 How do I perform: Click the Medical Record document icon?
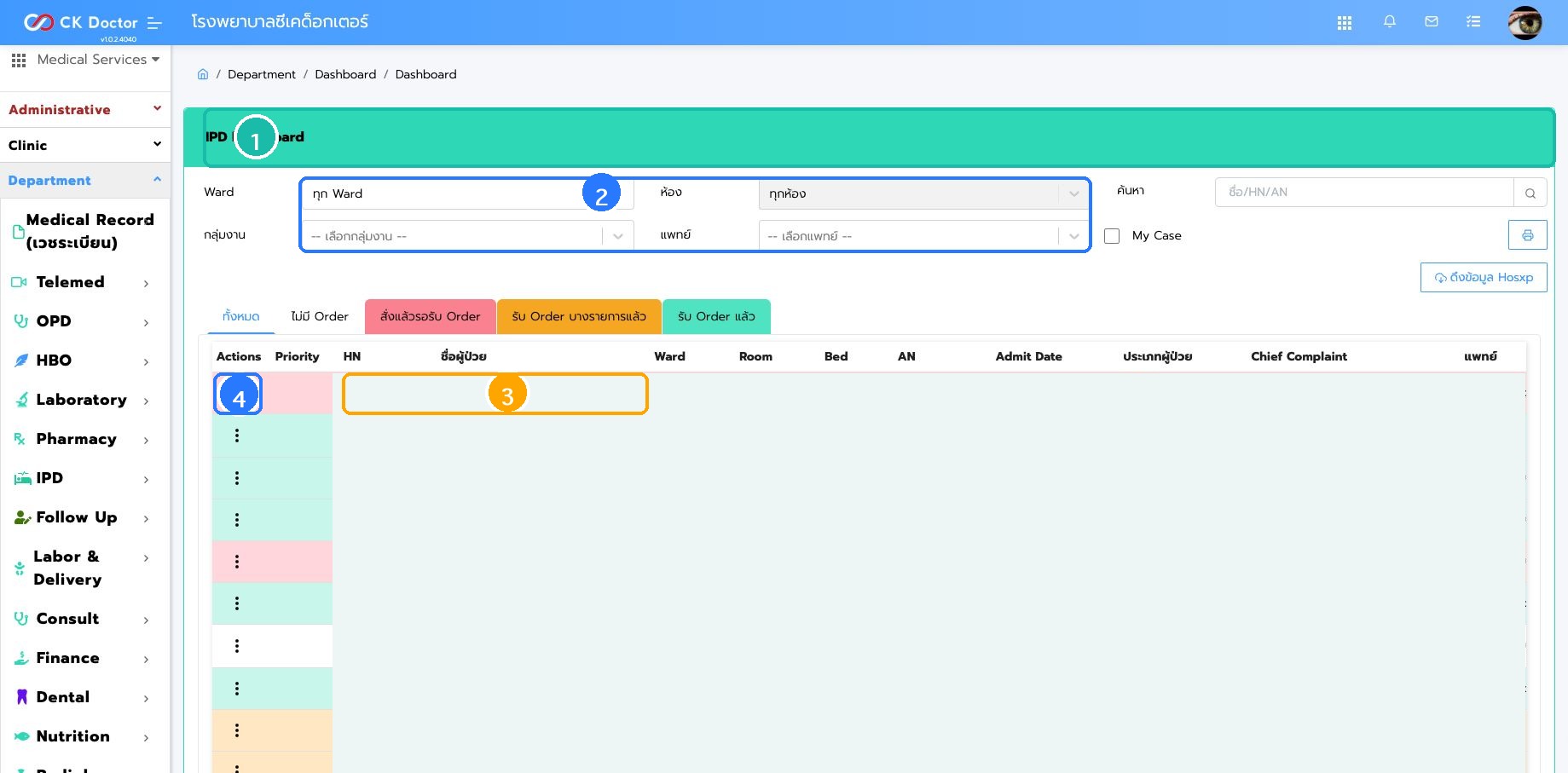(18, 231)
